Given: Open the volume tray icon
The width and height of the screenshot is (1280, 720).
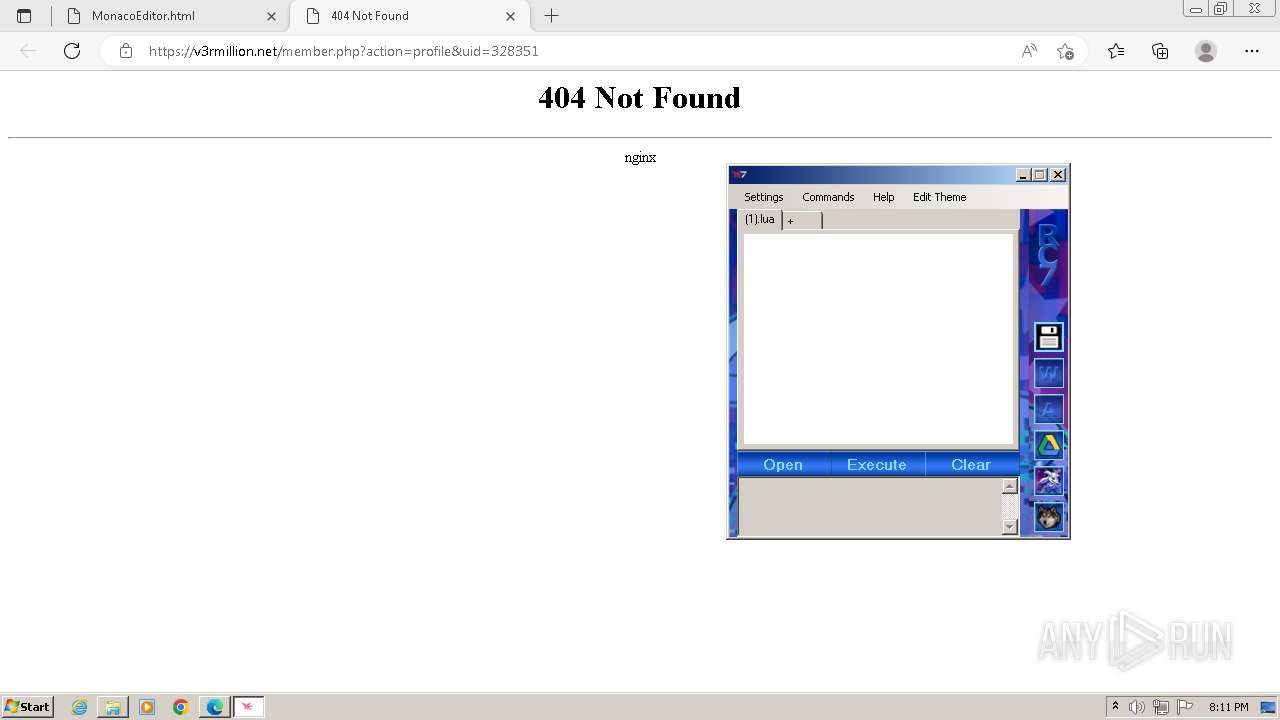Looking at the screenshot, I should point(1137,707).
